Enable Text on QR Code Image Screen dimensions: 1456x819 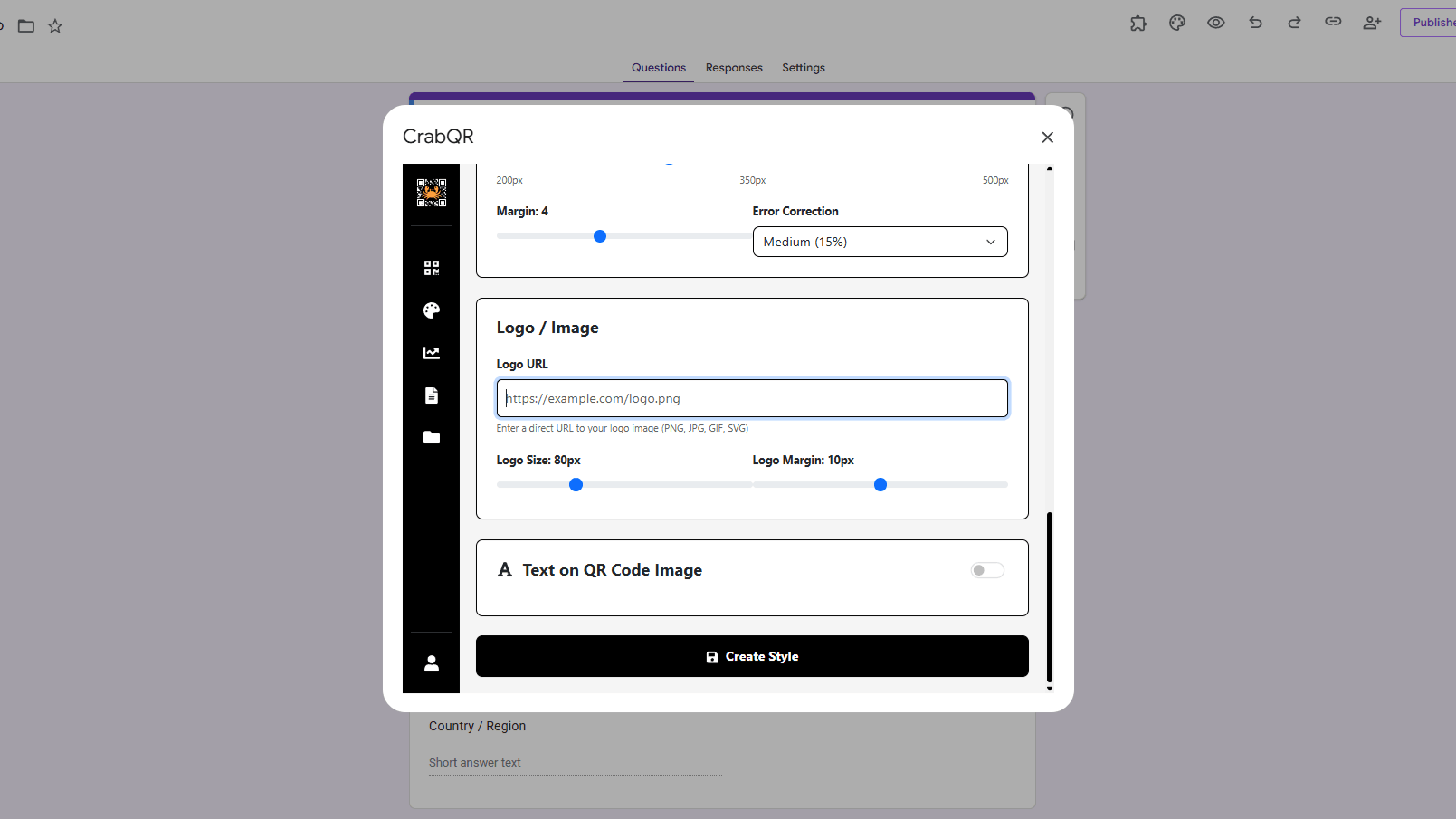tap(986, 569)
